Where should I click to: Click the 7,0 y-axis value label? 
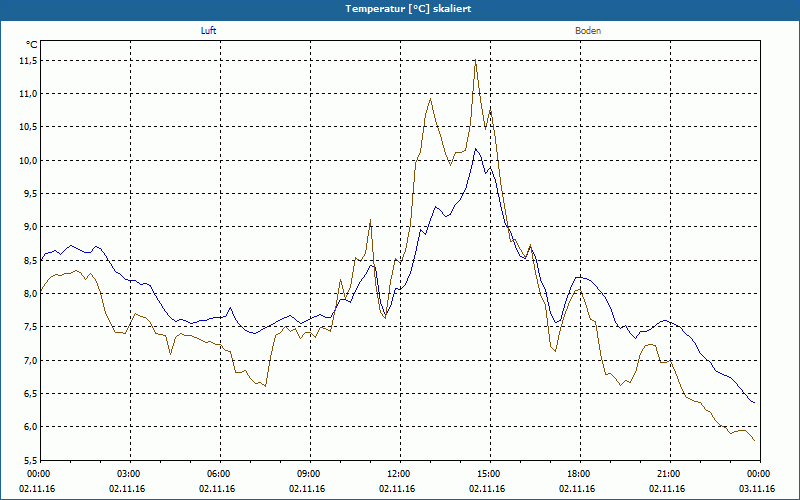28,360
